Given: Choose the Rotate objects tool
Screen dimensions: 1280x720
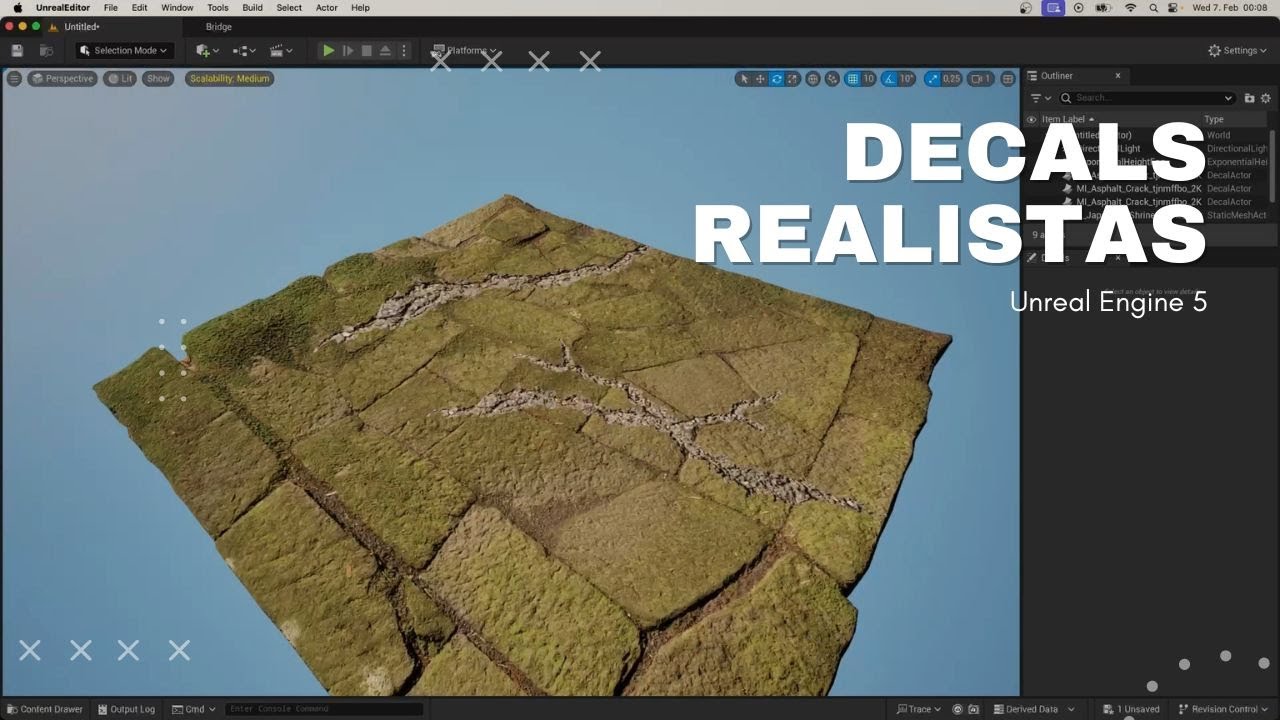Looking at the screenshot, I should [x=776, y=79].
